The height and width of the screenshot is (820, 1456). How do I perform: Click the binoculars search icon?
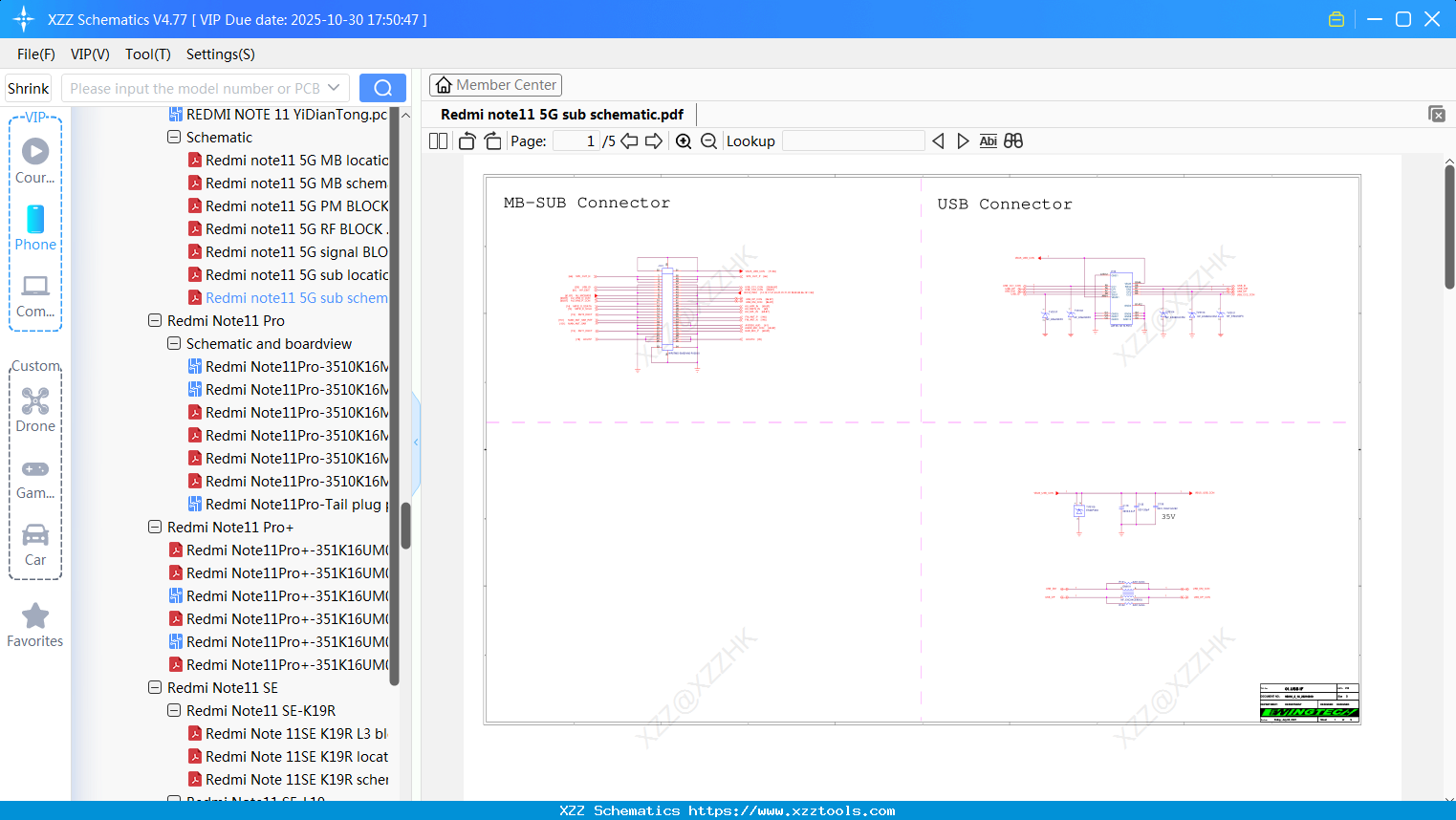point(1013,140)
